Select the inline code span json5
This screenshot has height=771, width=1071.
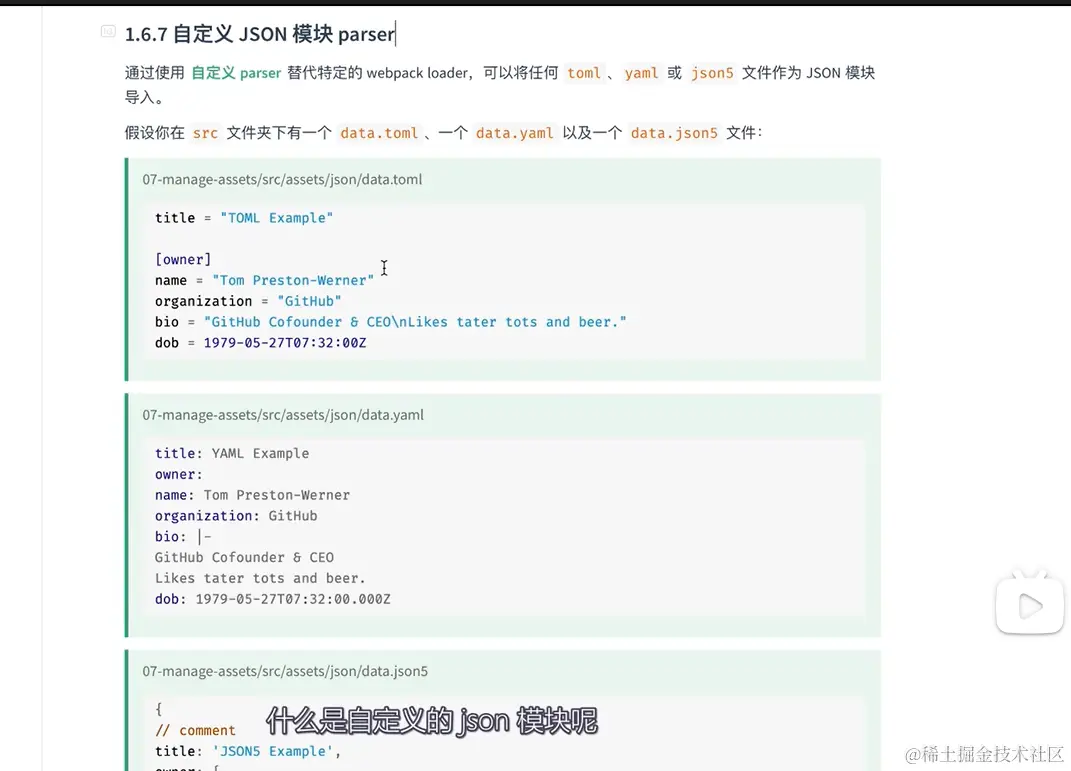click(x=712, y=72)
